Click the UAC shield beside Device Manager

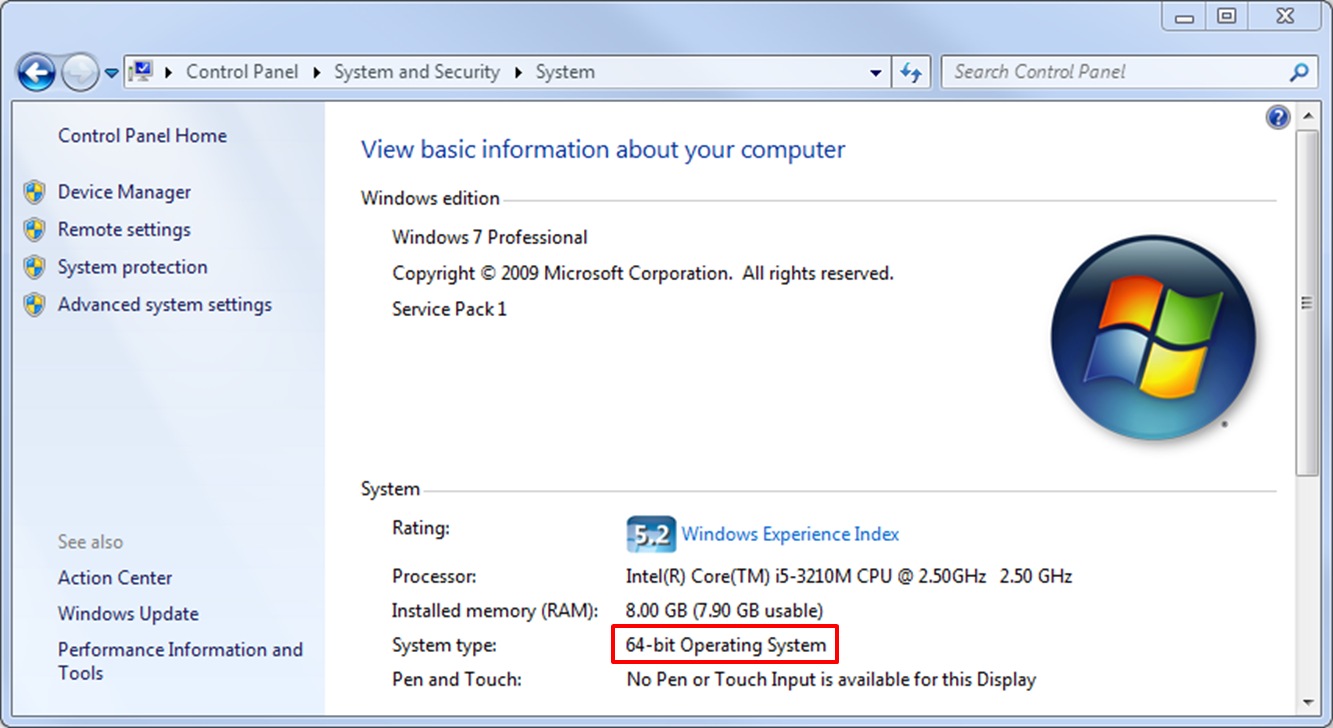(x=33, y=191)
